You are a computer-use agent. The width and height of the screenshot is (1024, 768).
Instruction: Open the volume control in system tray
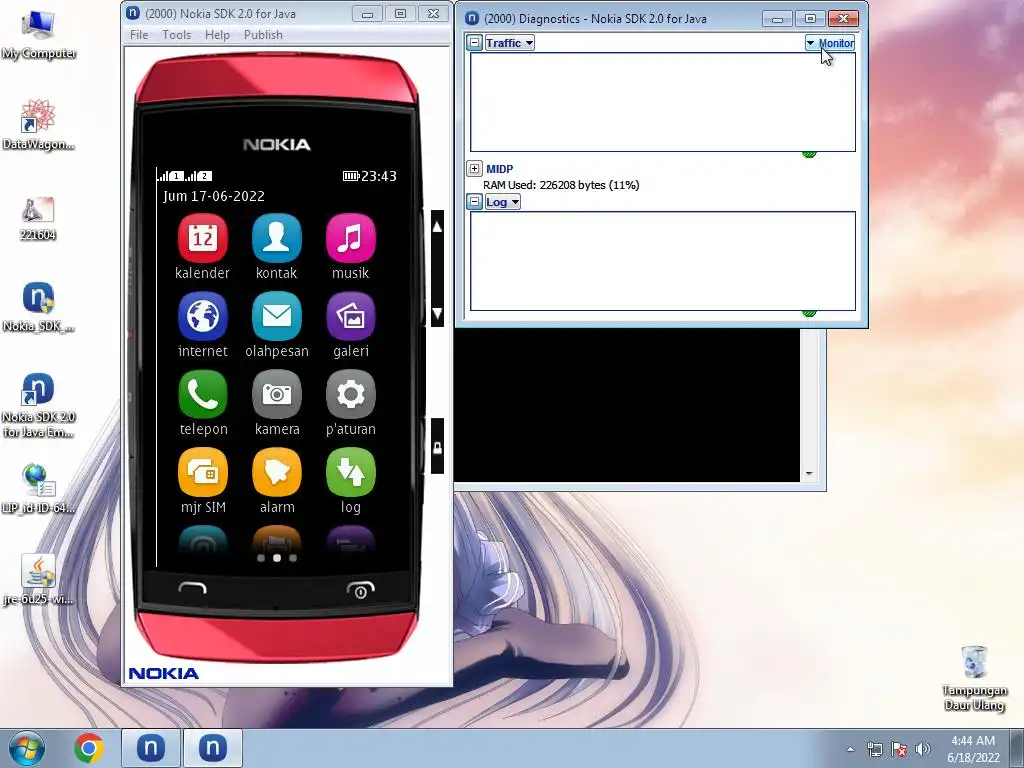[x=923, y=749]
